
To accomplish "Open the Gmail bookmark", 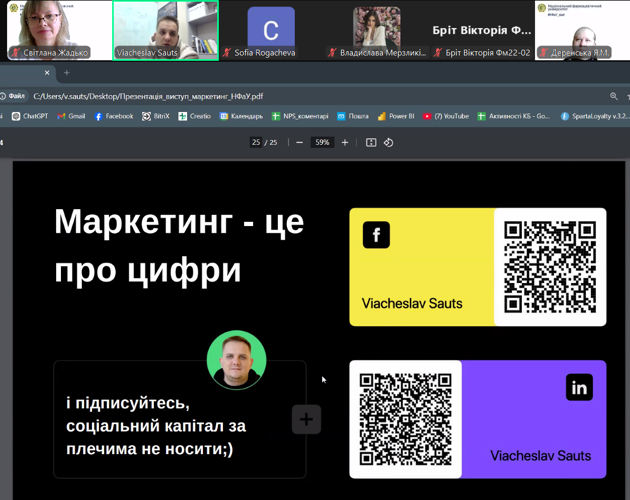I will 71,116.
